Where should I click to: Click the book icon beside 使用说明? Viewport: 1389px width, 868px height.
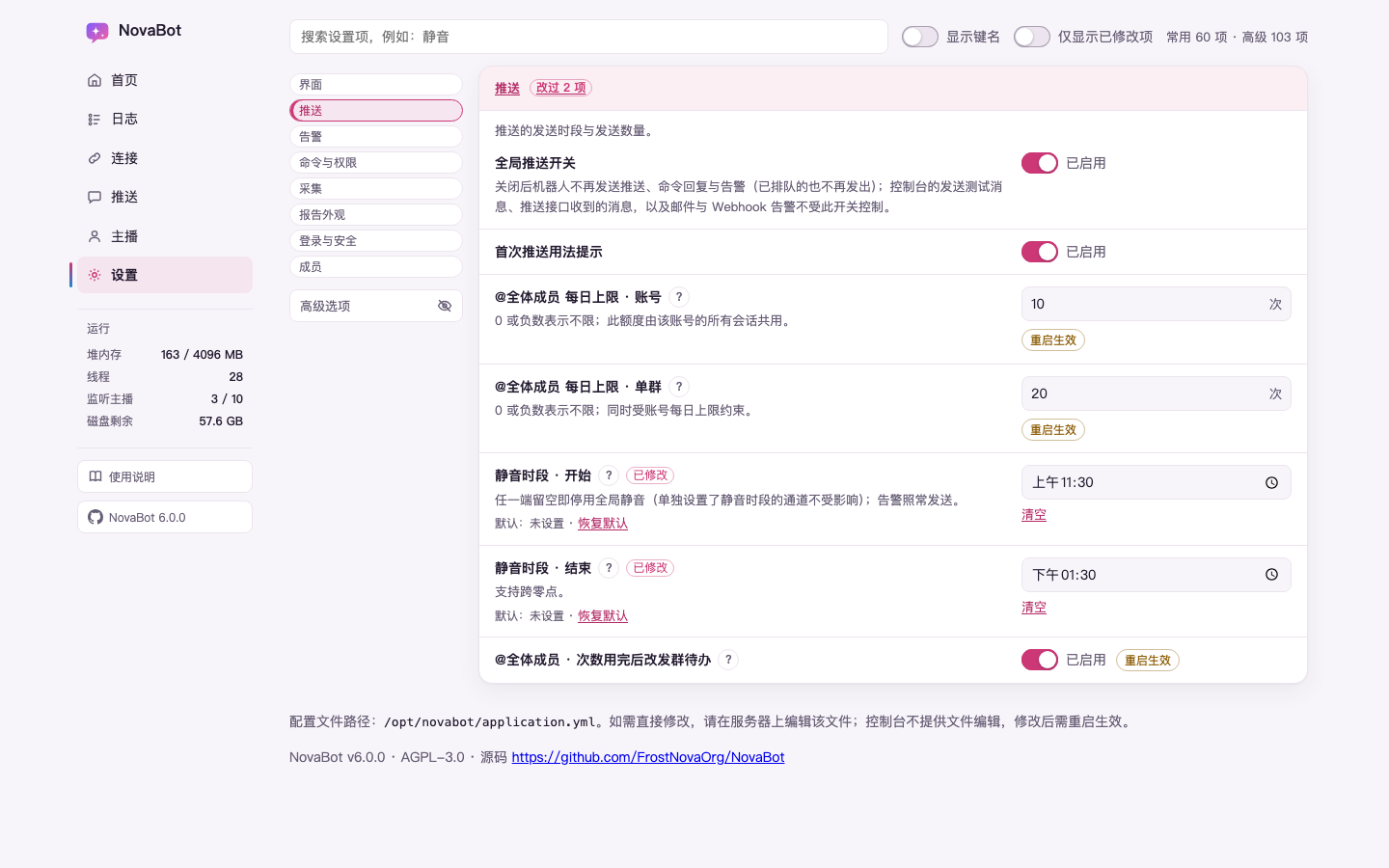coord(95,476)
